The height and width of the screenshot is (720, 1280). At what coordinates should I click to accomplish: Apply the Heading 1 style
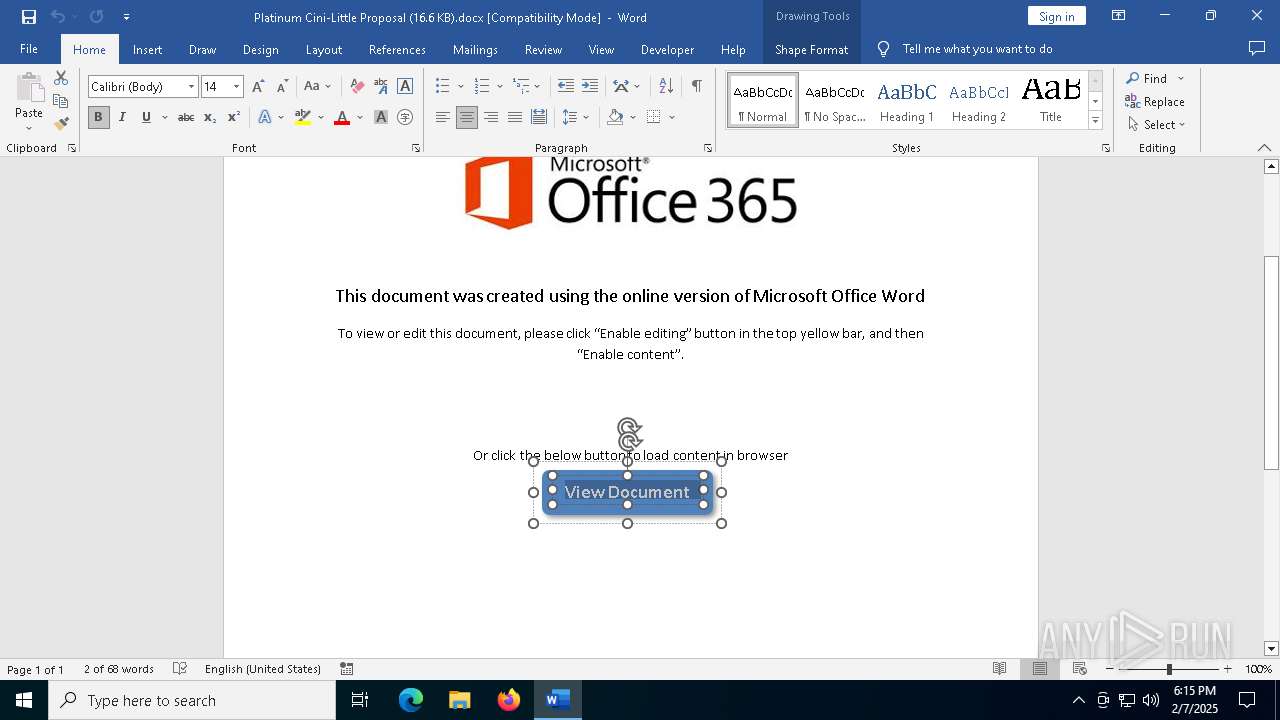click(906, 100)
